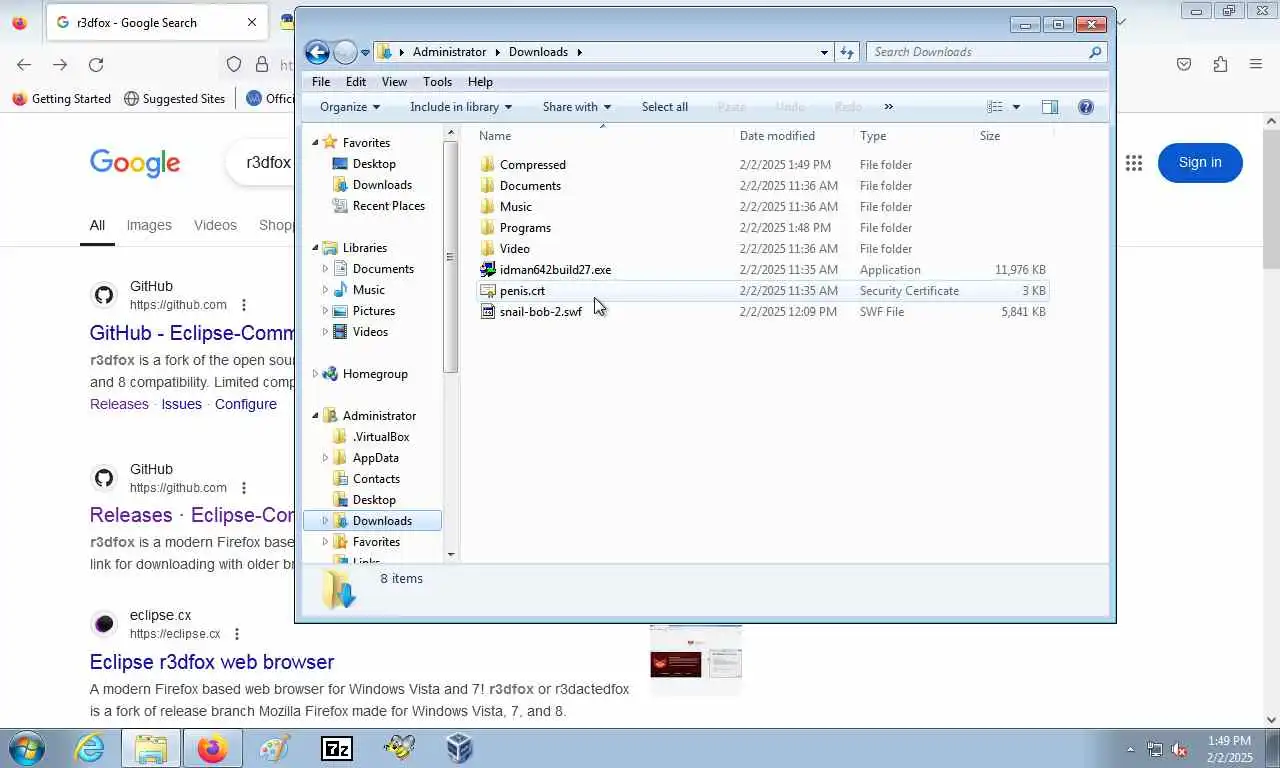
Task: Collapse the Favorites group in navigation pane
Action: pos(315,143)
